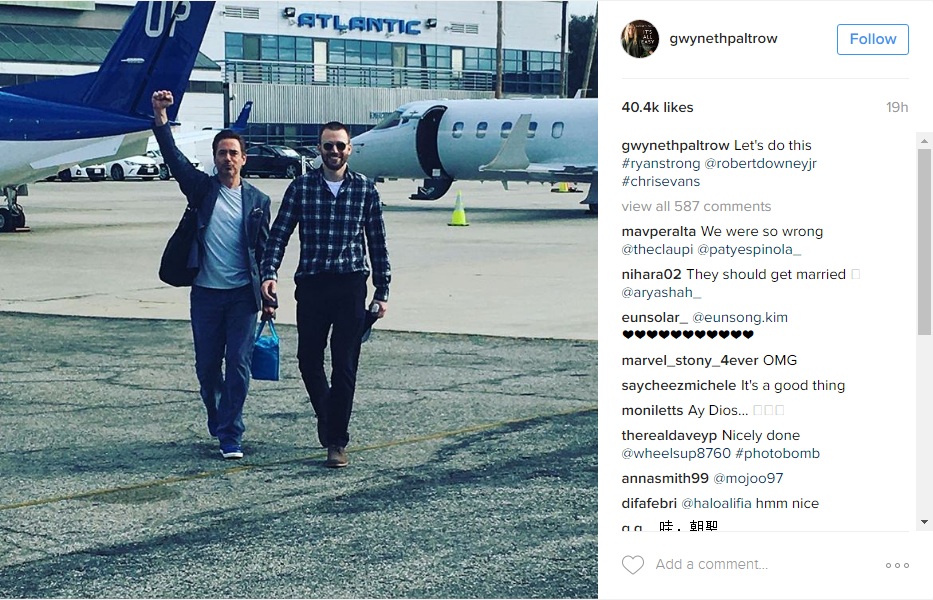Open the 19h timestamp link
933x600 pixels.
(x=897, y=107)
